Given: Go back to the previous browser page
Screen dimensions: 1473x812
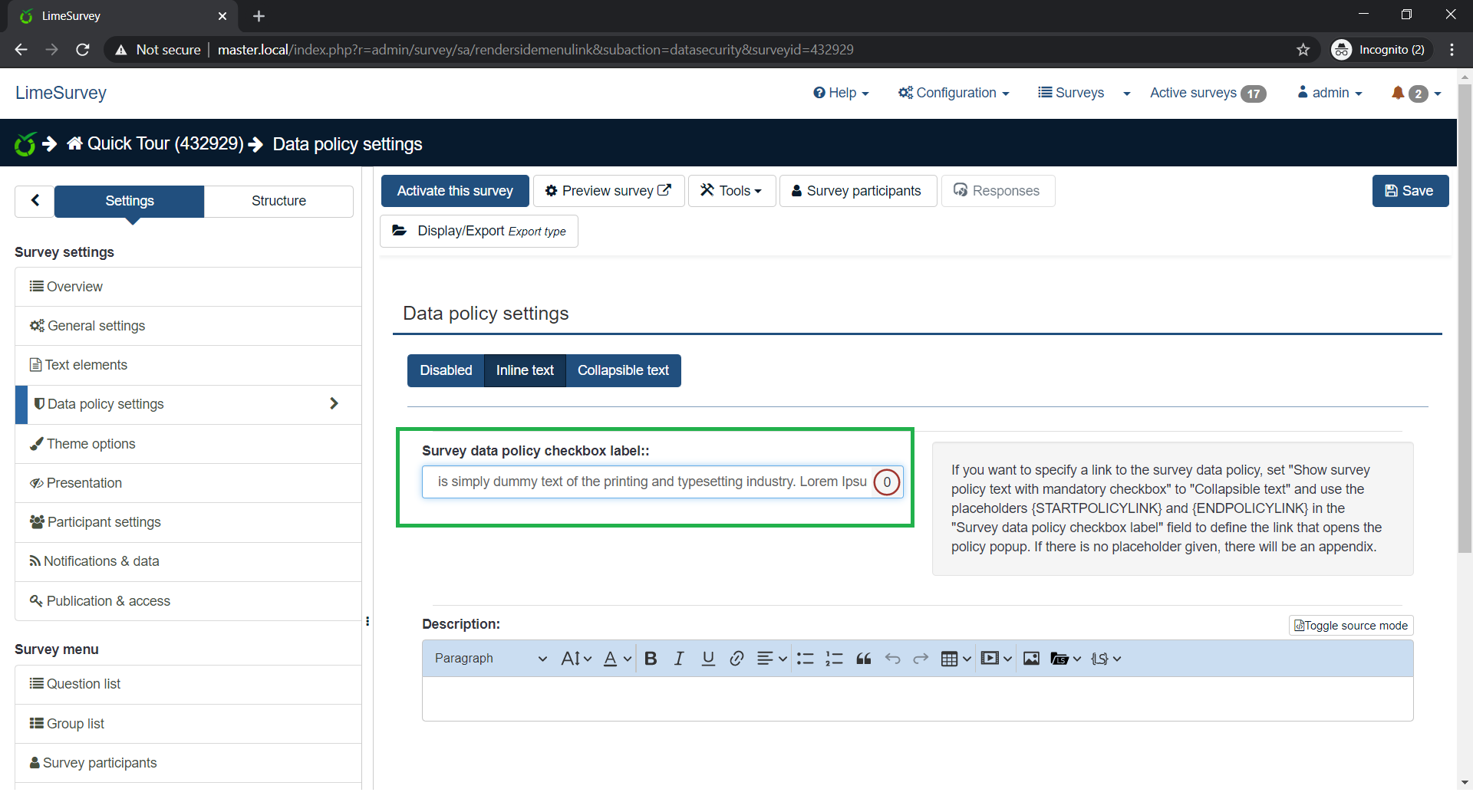Looking at the screenshot, I should [21, 50].
